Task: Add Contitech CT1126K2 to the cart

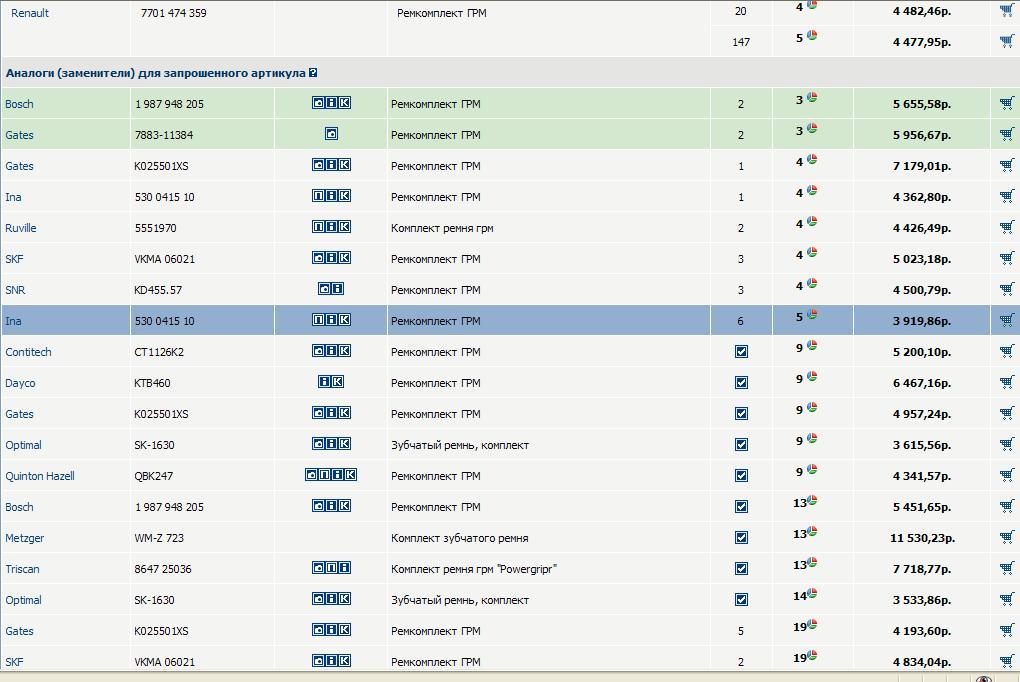Action: [1006, 351]
